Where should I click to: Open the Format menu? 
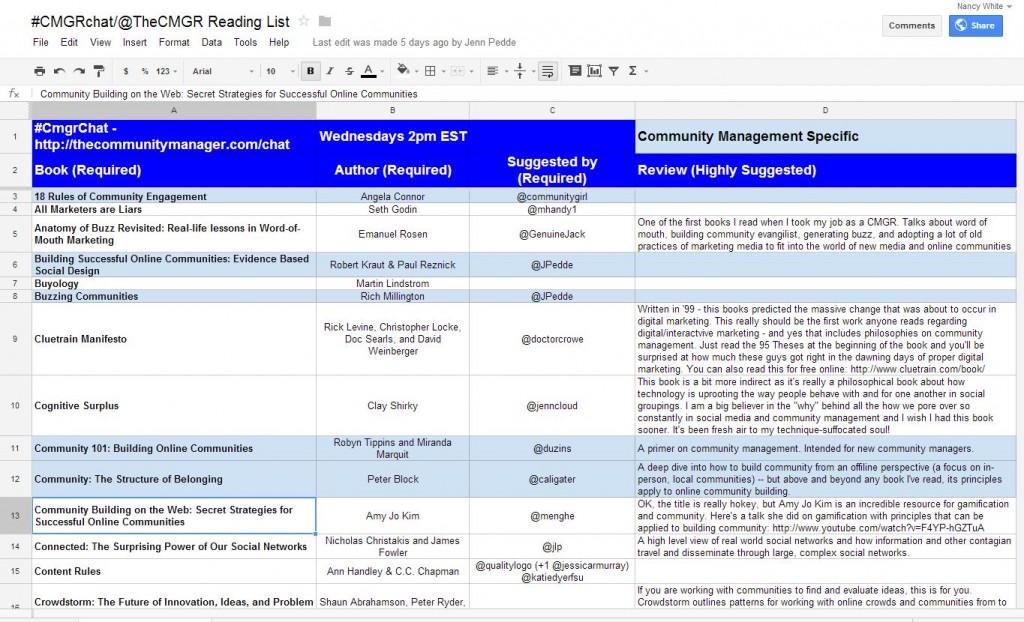[x=174, y=42]
